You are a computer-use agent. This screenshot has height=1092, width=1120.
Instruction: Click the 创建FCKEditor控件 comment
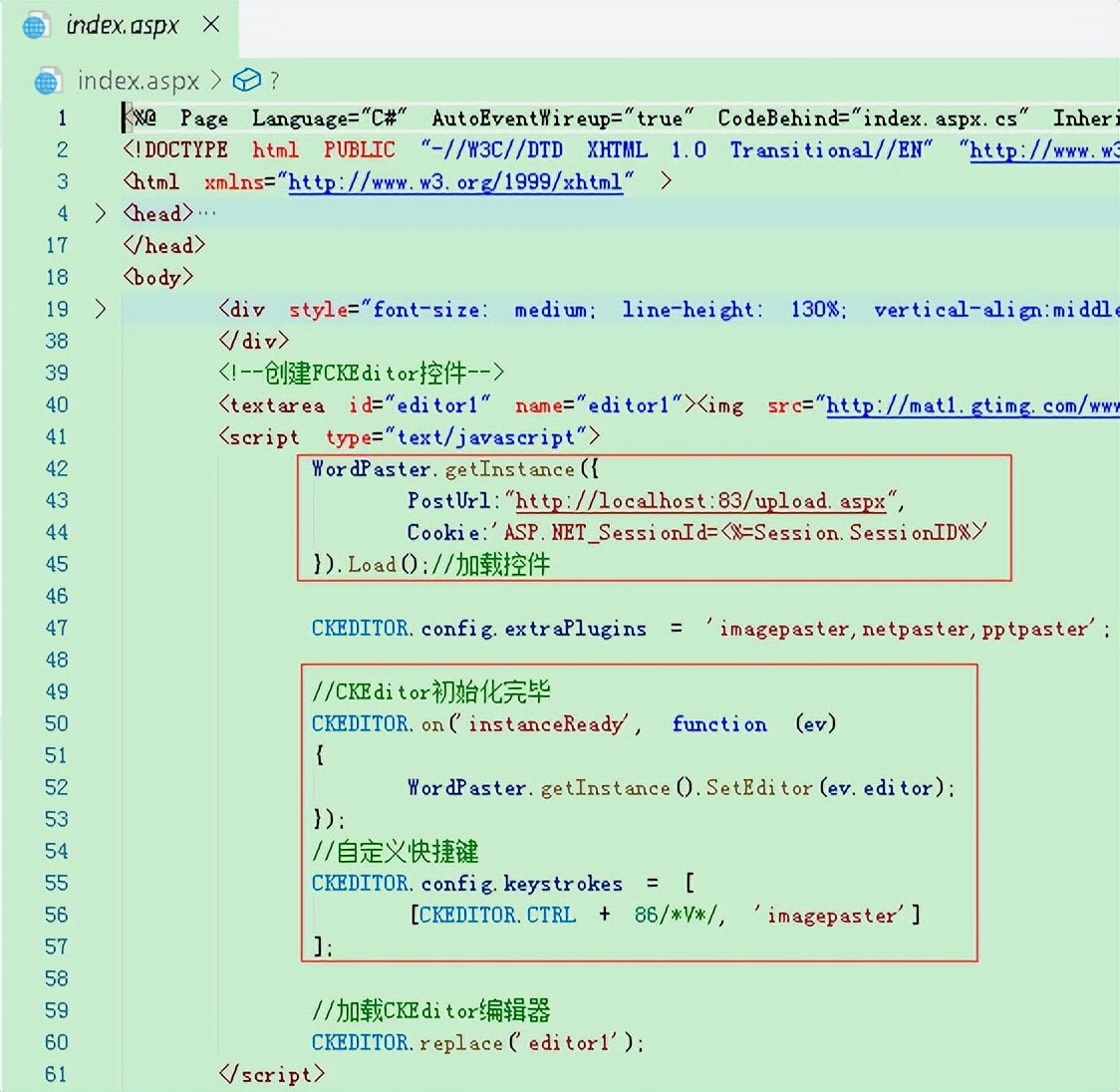click(x=362, y=373)
